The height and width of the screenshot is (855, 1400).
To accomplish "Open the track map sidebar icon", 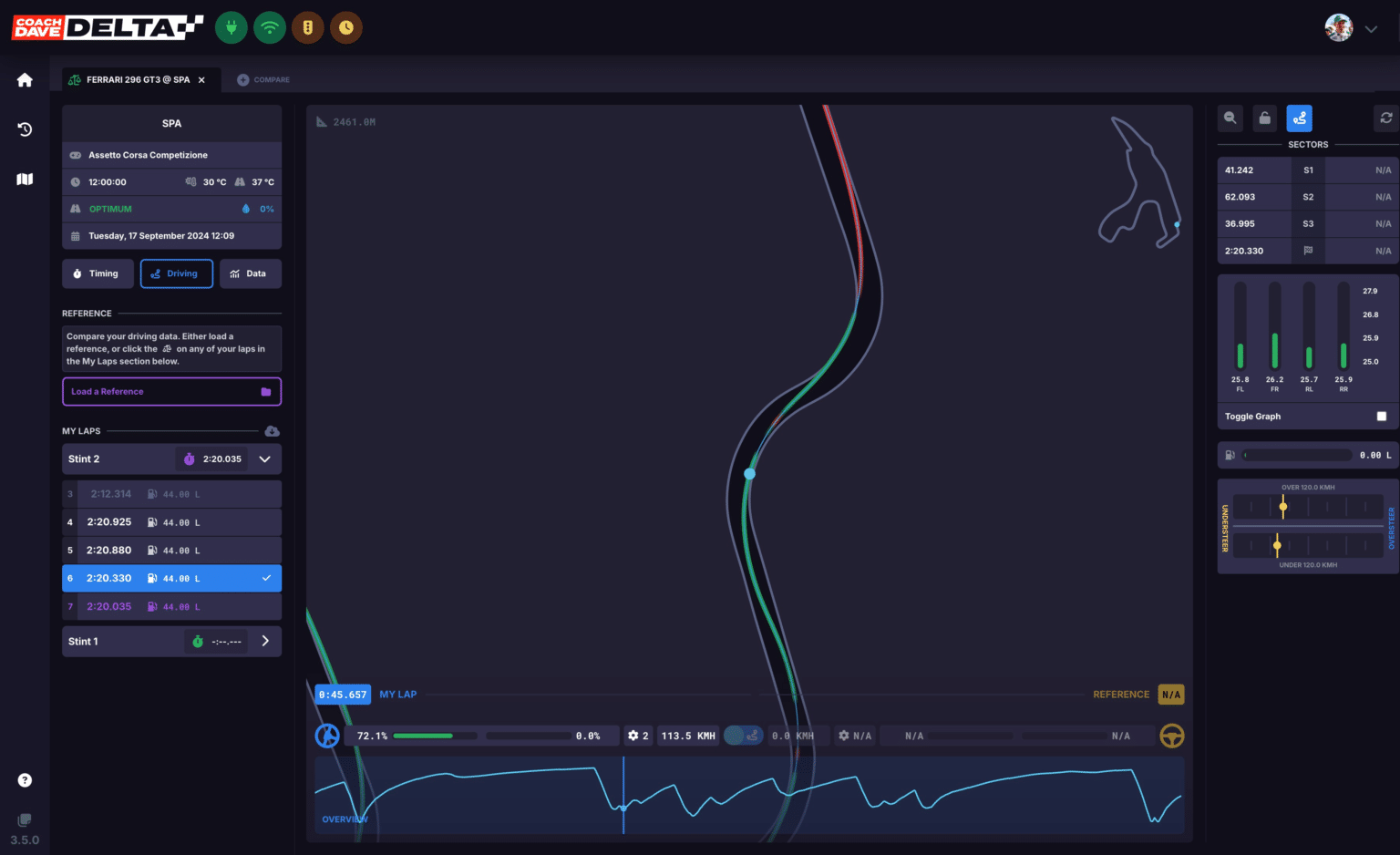I will tap(25, 180).
